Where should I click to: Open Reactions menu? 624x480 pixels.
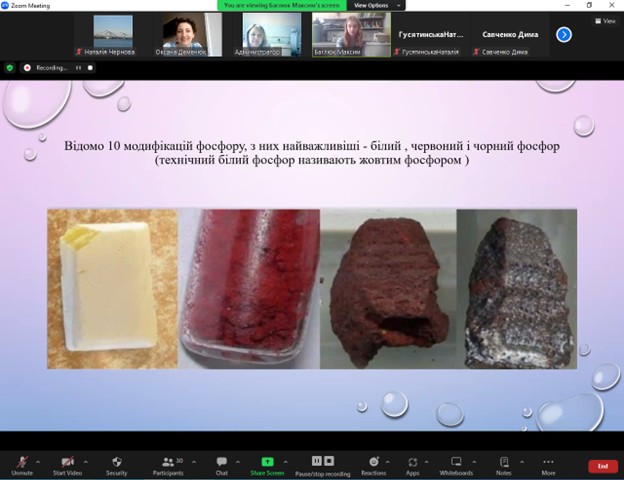[374, 465]
